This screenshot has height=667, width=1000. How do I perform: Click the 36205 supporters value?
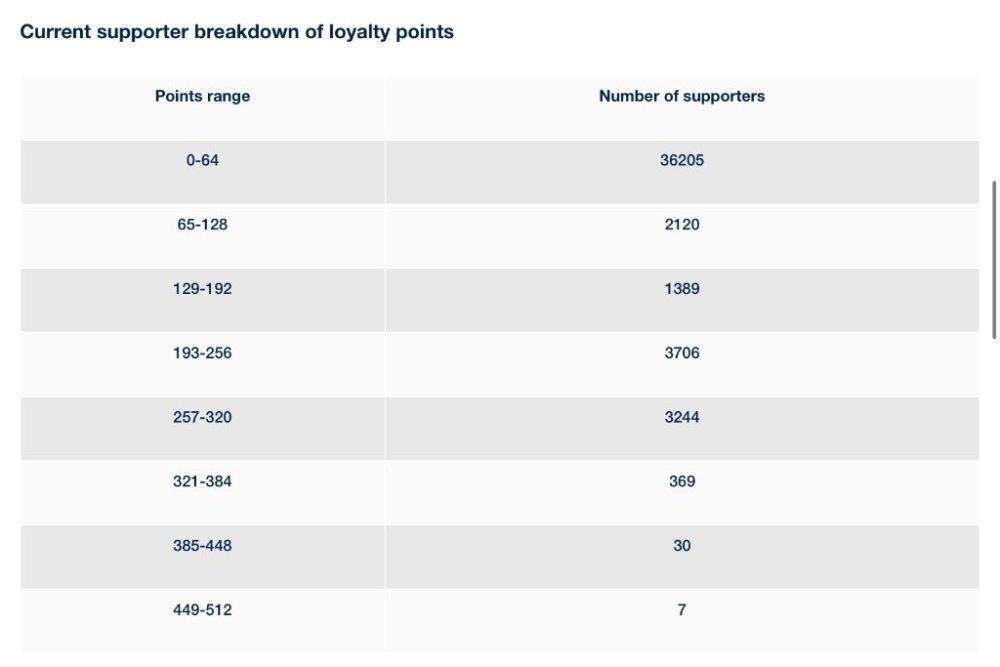(682, 160)
